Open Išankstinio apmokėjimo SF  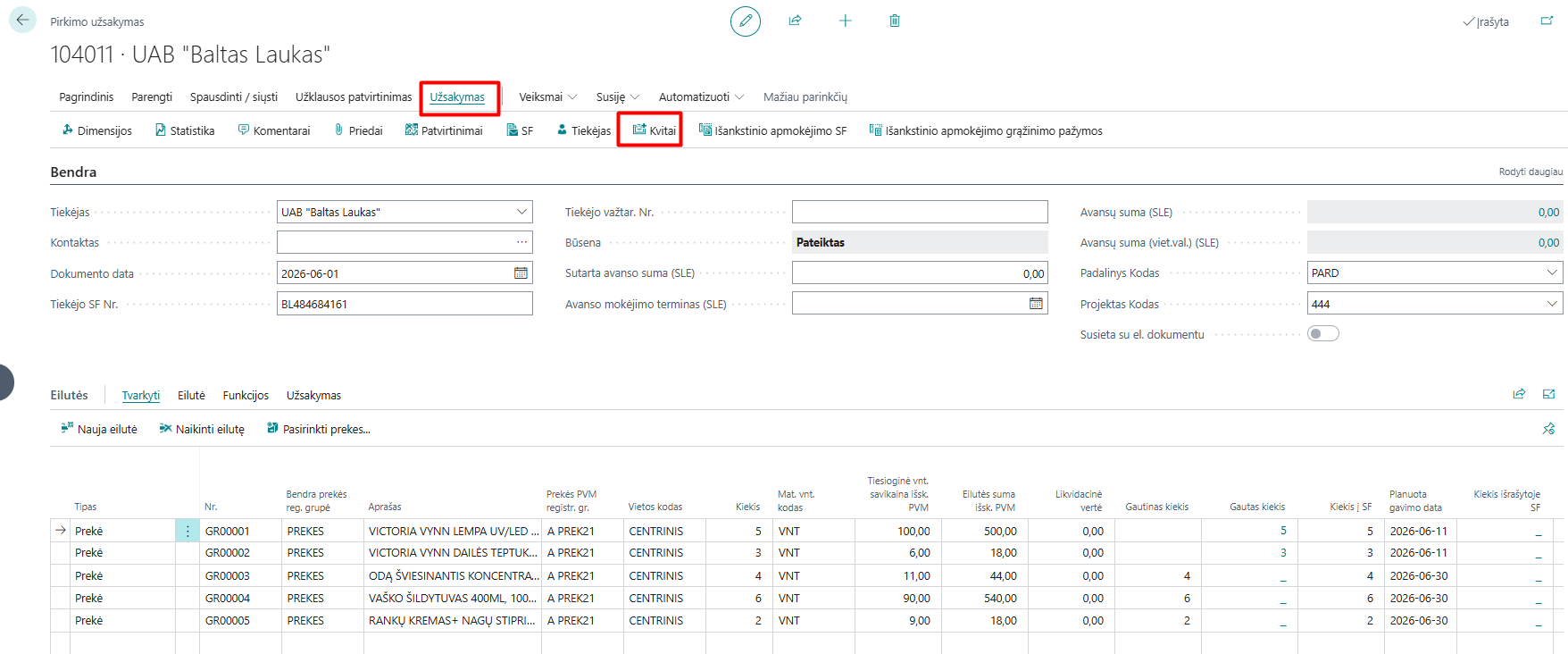[x=772, y=130]
